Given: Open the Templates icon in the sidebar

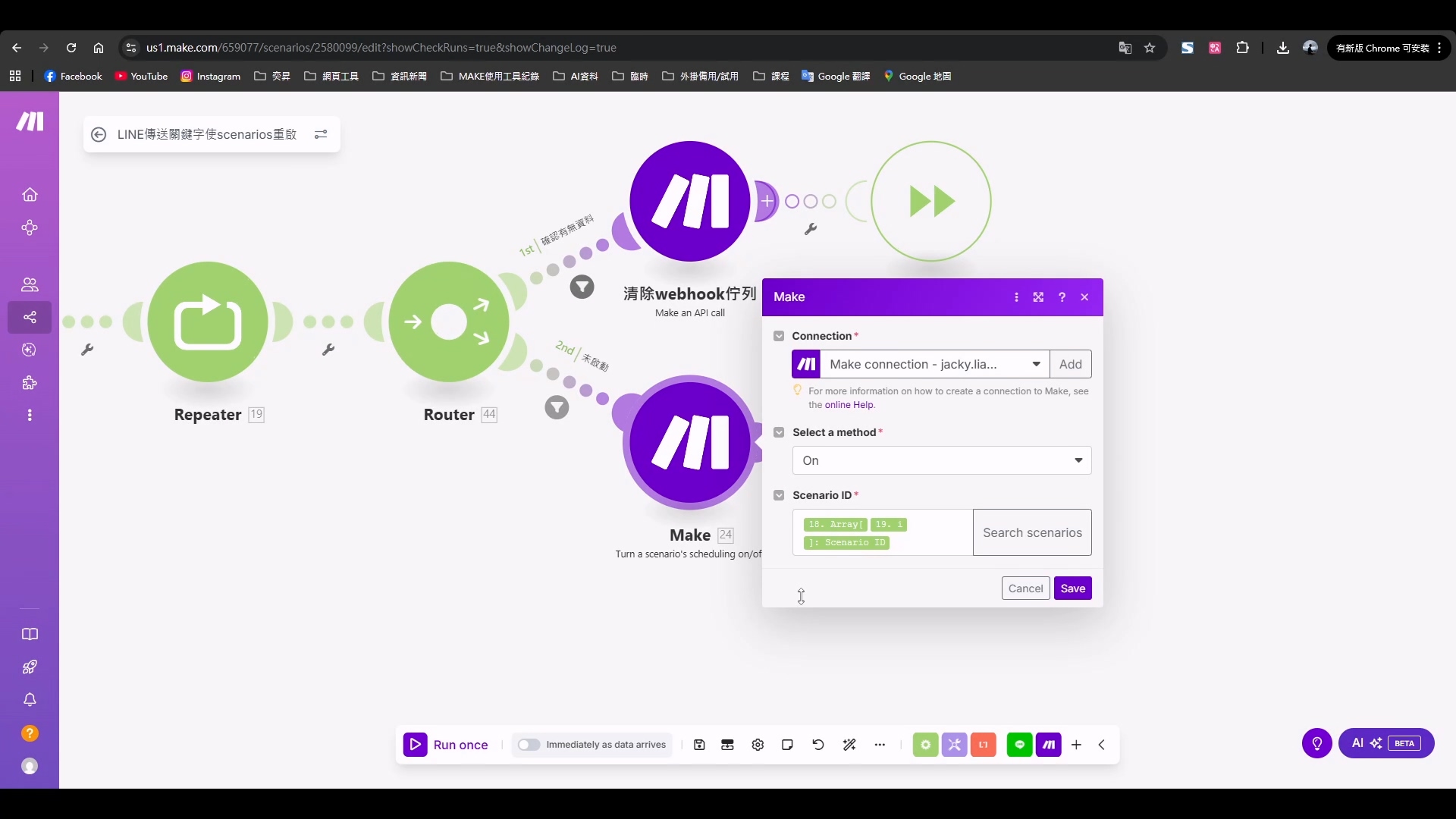Looking at the screenshot, I should [30, 350].
